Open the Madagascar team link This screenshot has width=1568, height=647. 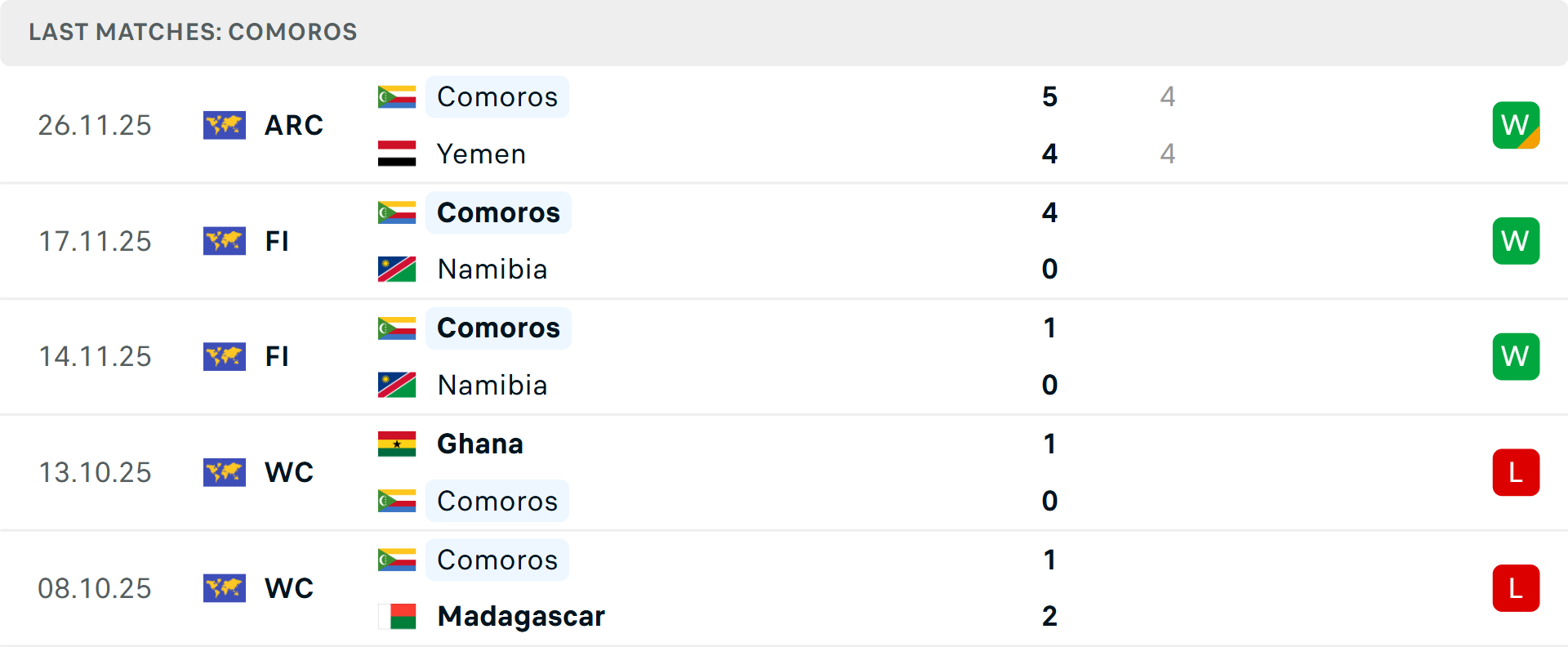pos(521,616)
